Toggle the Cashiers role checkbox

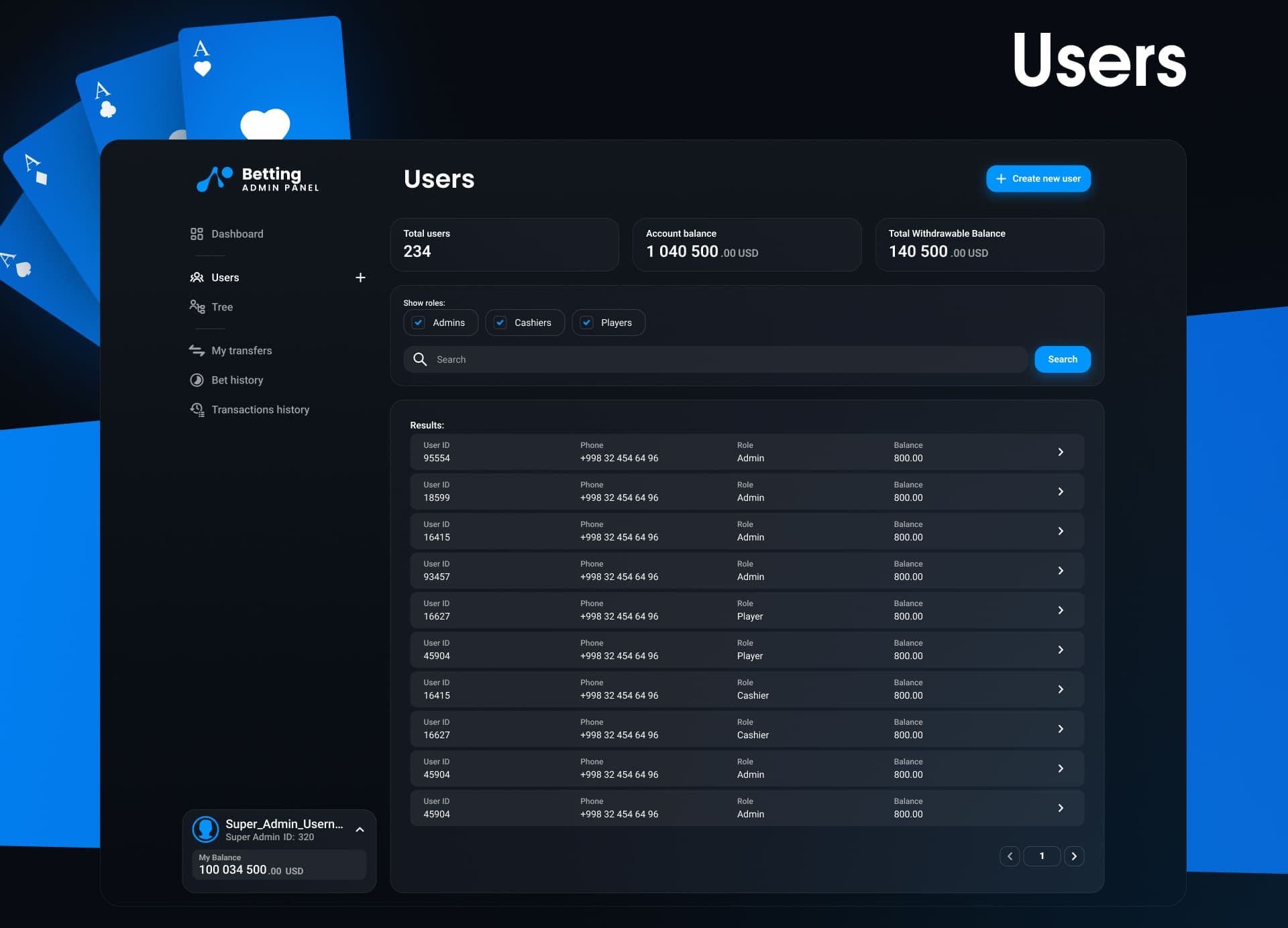(x=500, y=323)
